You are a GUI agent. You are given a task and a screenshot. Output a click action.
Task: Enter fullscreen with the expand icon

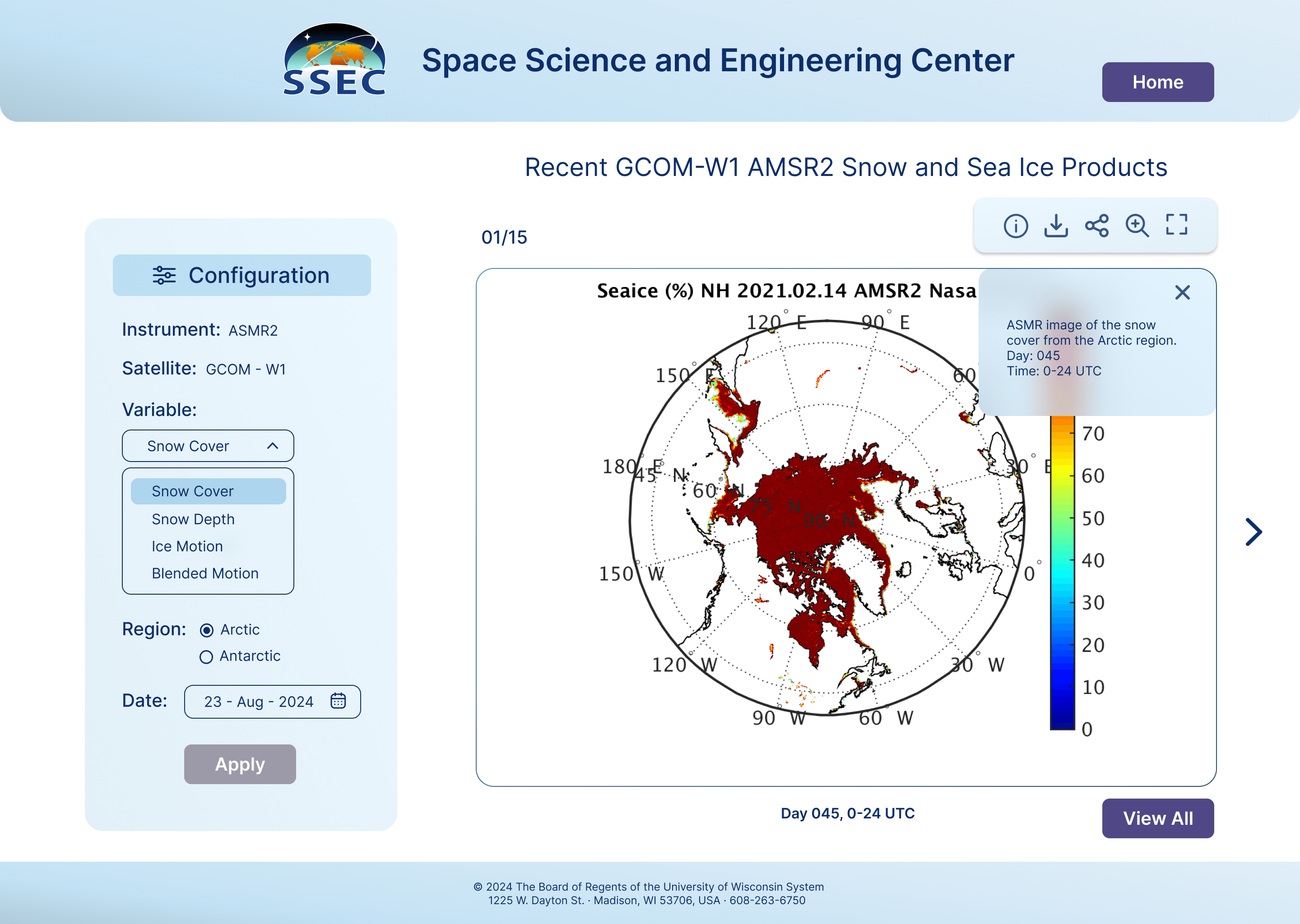pos(1176,225)
